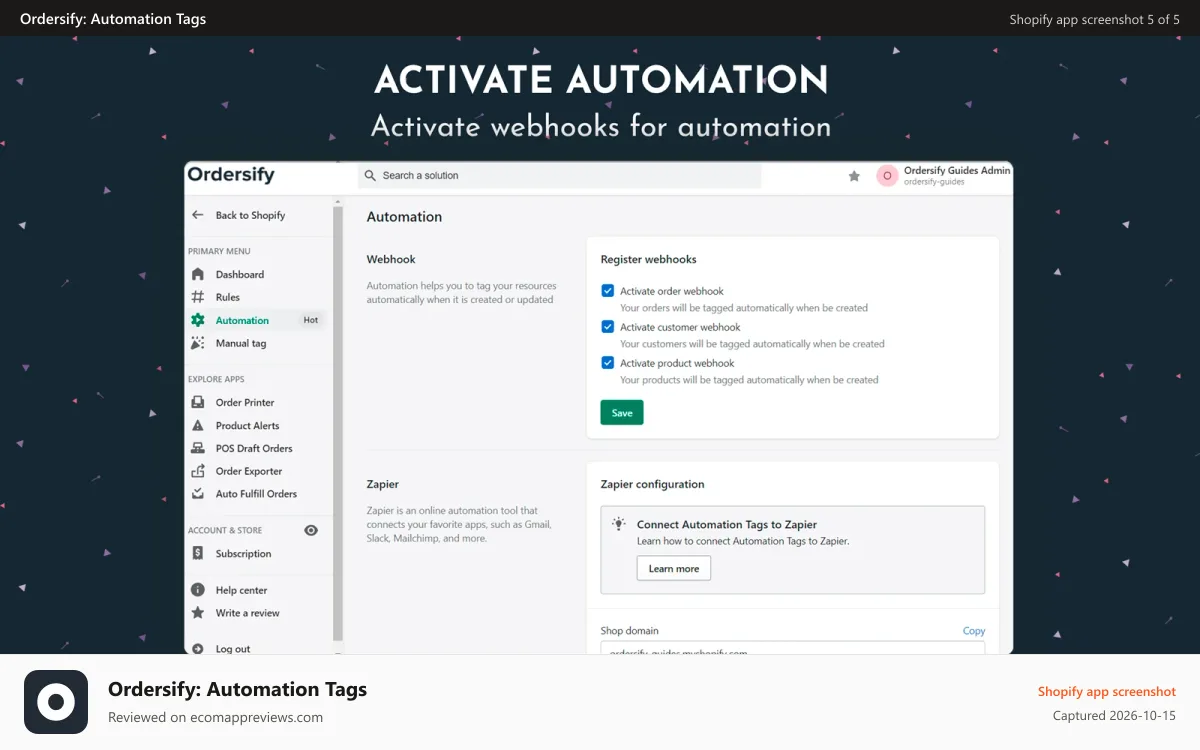This screenshot has height=750, width=1200.
Task: Open the Order Printer icon
Action: (x=197, y=402)
